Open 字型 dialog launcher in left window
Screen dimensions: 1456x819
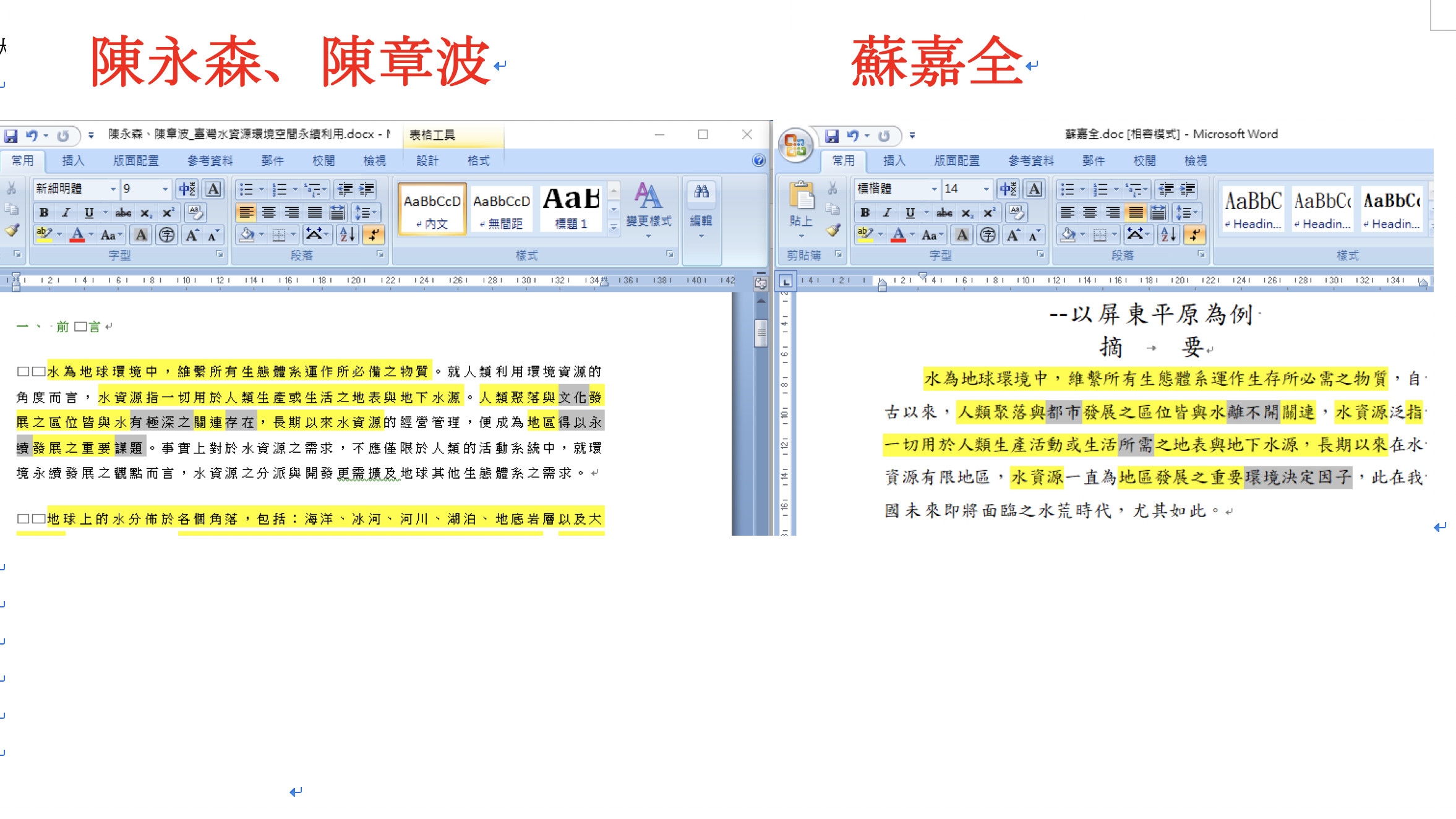[220, 254]
